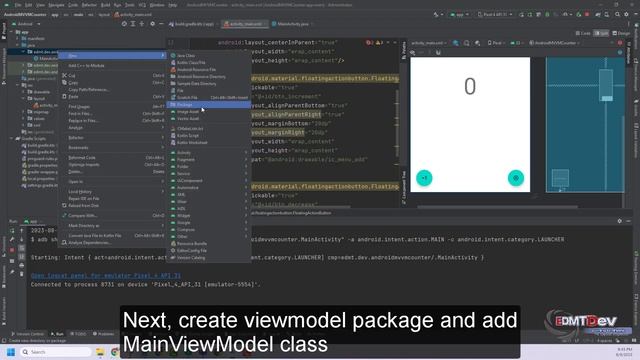Select Android Resource File entry
Image resolution: width=640 pixels, height=360 pixels.
pyautogui.click(x=209, y=69)
